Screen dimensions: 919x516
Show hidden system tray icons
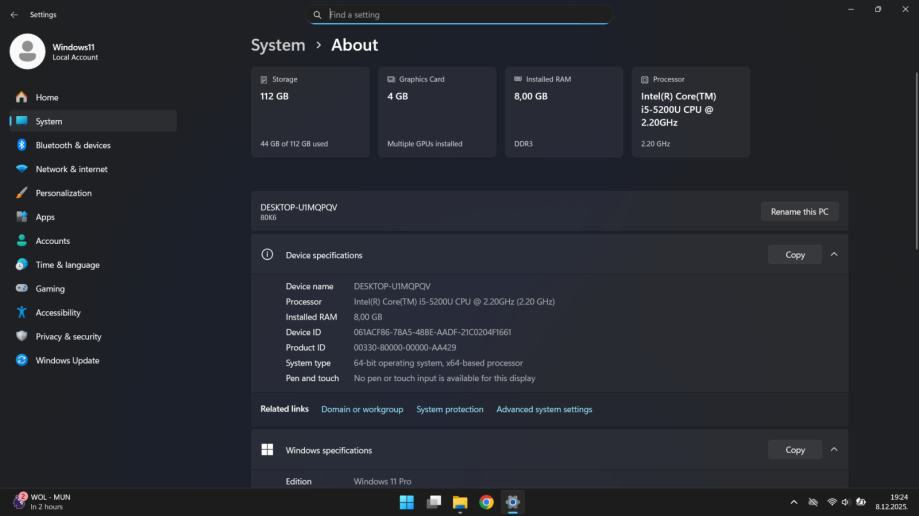coord(794,502)
